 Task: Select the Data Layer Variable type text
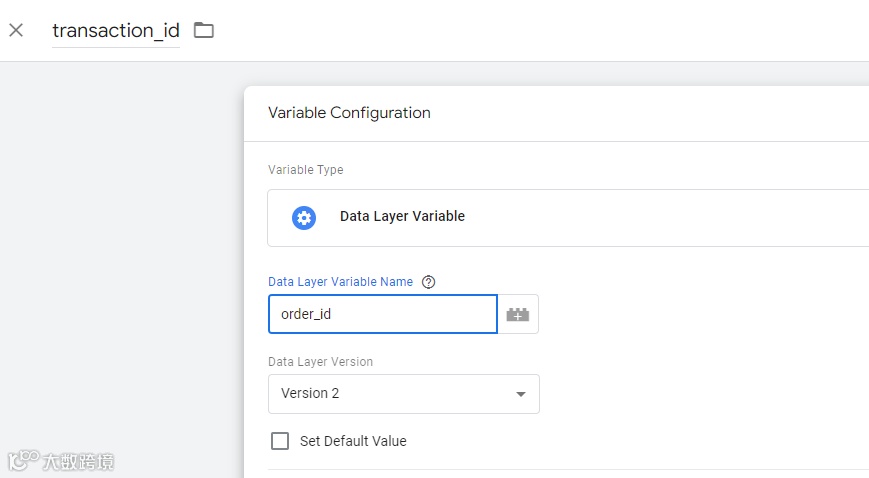(402, 216)
